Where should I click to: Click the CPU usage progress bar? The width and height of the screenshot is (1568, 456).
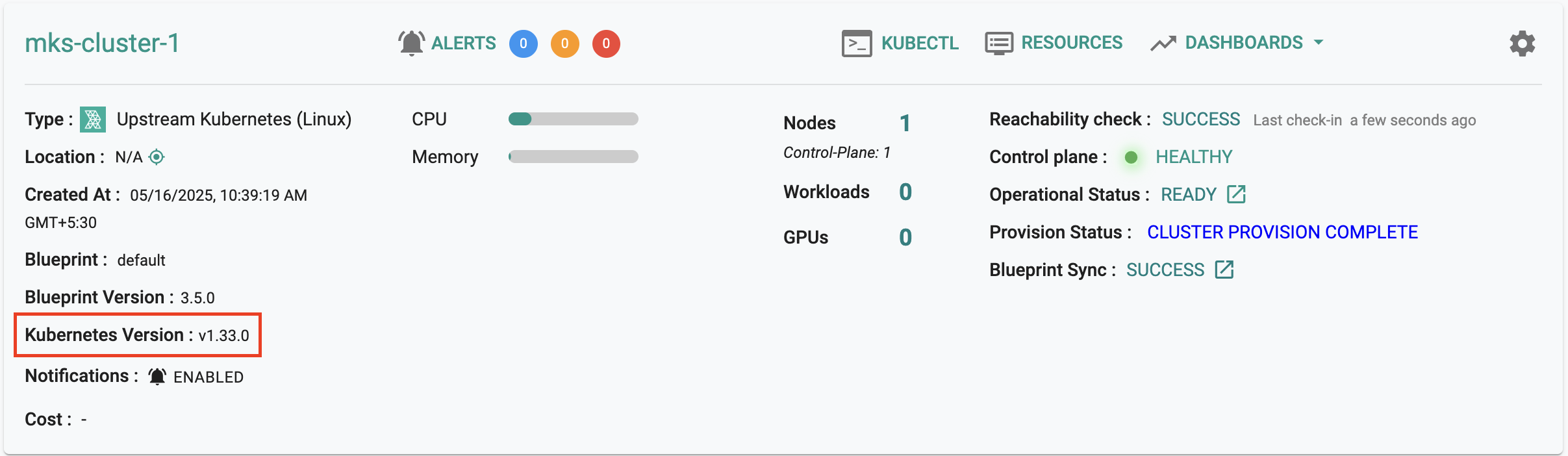coord(574,119)
